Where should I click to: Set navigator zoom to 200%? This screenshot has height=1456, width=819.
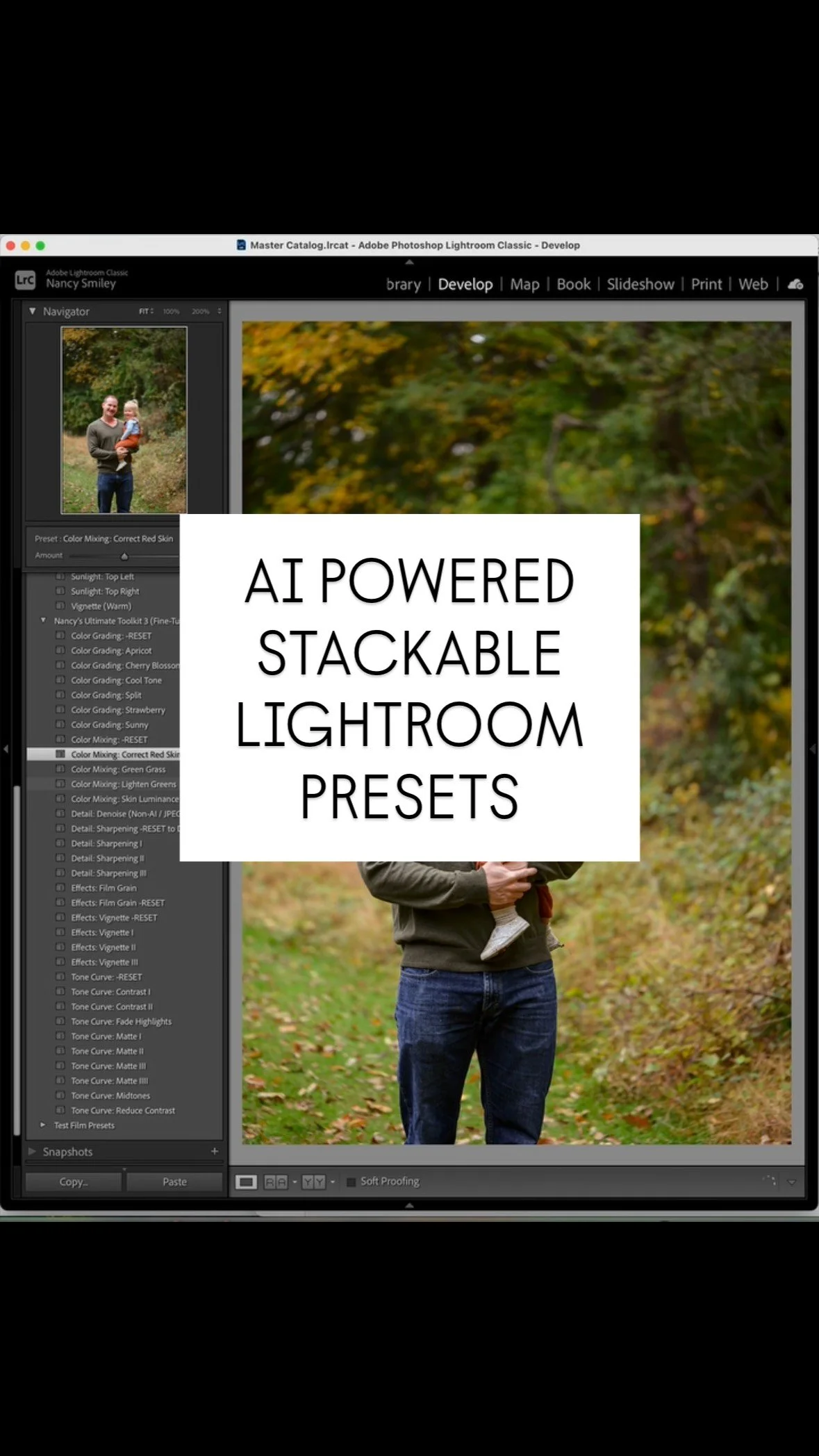(x=201, y=311)
